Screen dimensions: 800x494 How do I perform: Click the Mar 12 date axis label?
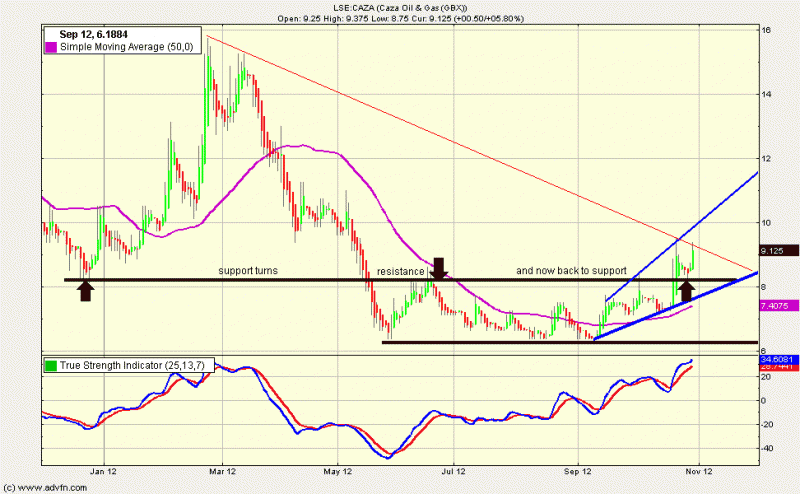click(x=222, y=469)
